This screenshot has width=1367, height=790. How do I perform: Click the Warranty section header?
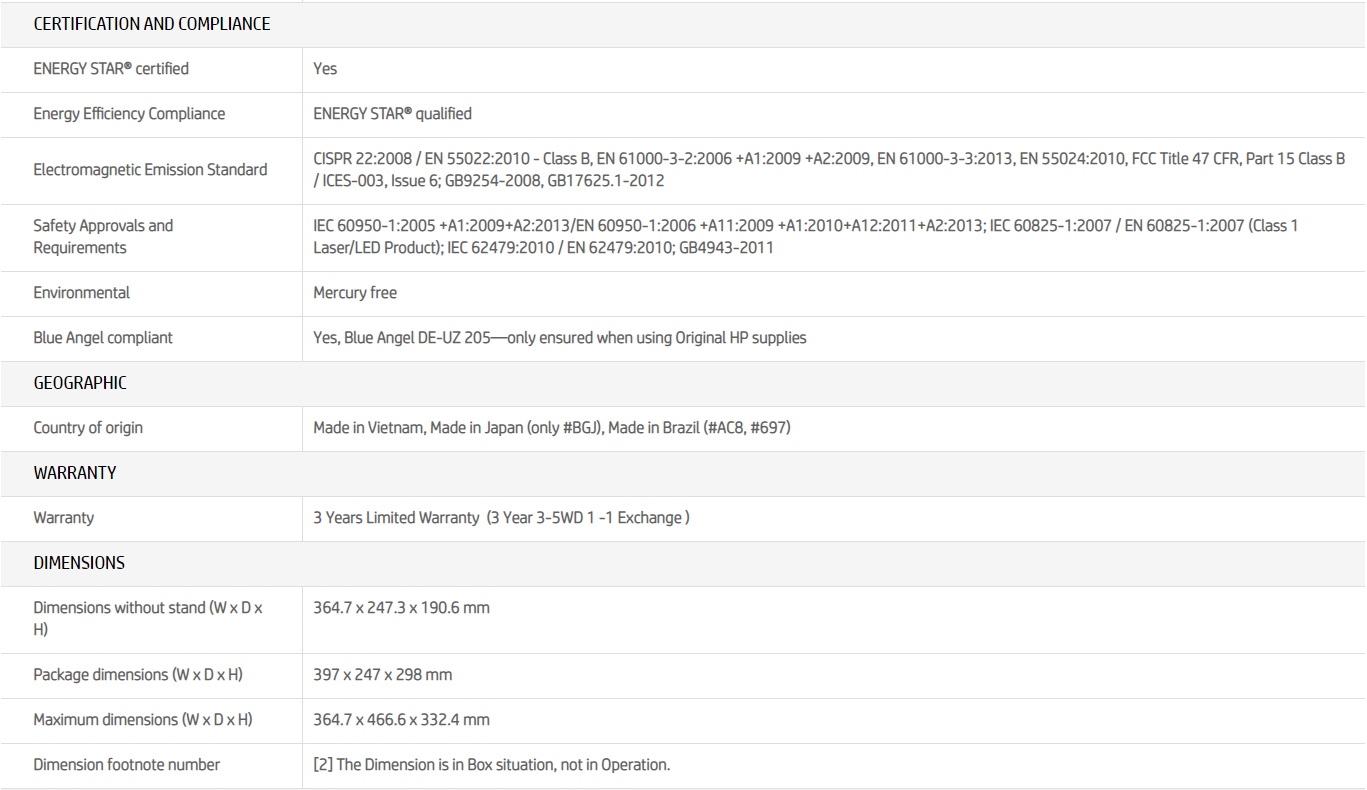pos(75,473)
